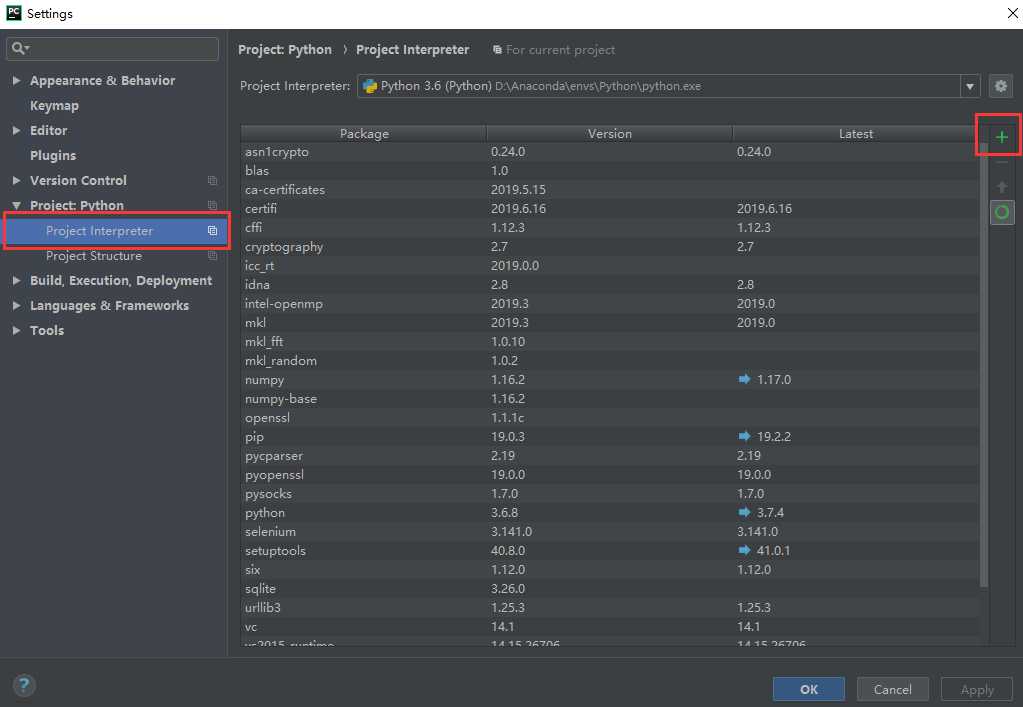Click the settings search field
This screenshot has height=707, width=1023.
(112, 49)
